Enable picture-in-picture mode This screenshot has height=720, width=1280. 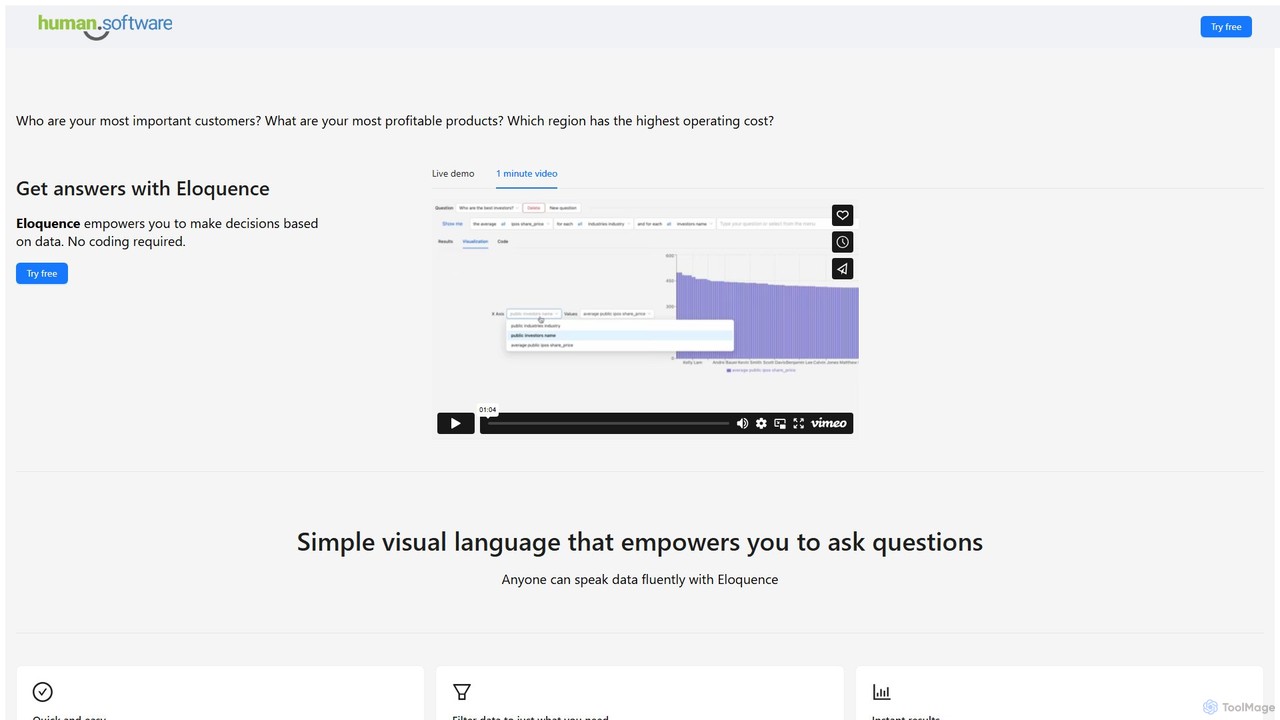tap(780, 424)
